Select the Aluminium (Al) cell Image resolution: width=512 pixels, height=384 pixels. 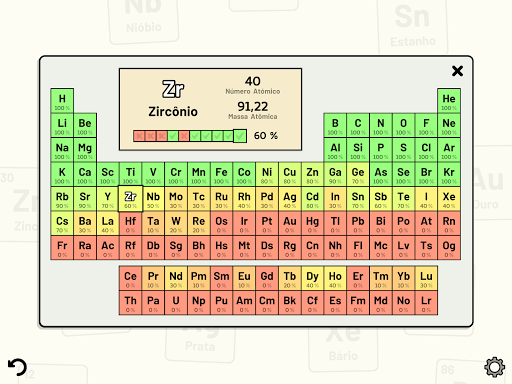(x=335, y=150)
